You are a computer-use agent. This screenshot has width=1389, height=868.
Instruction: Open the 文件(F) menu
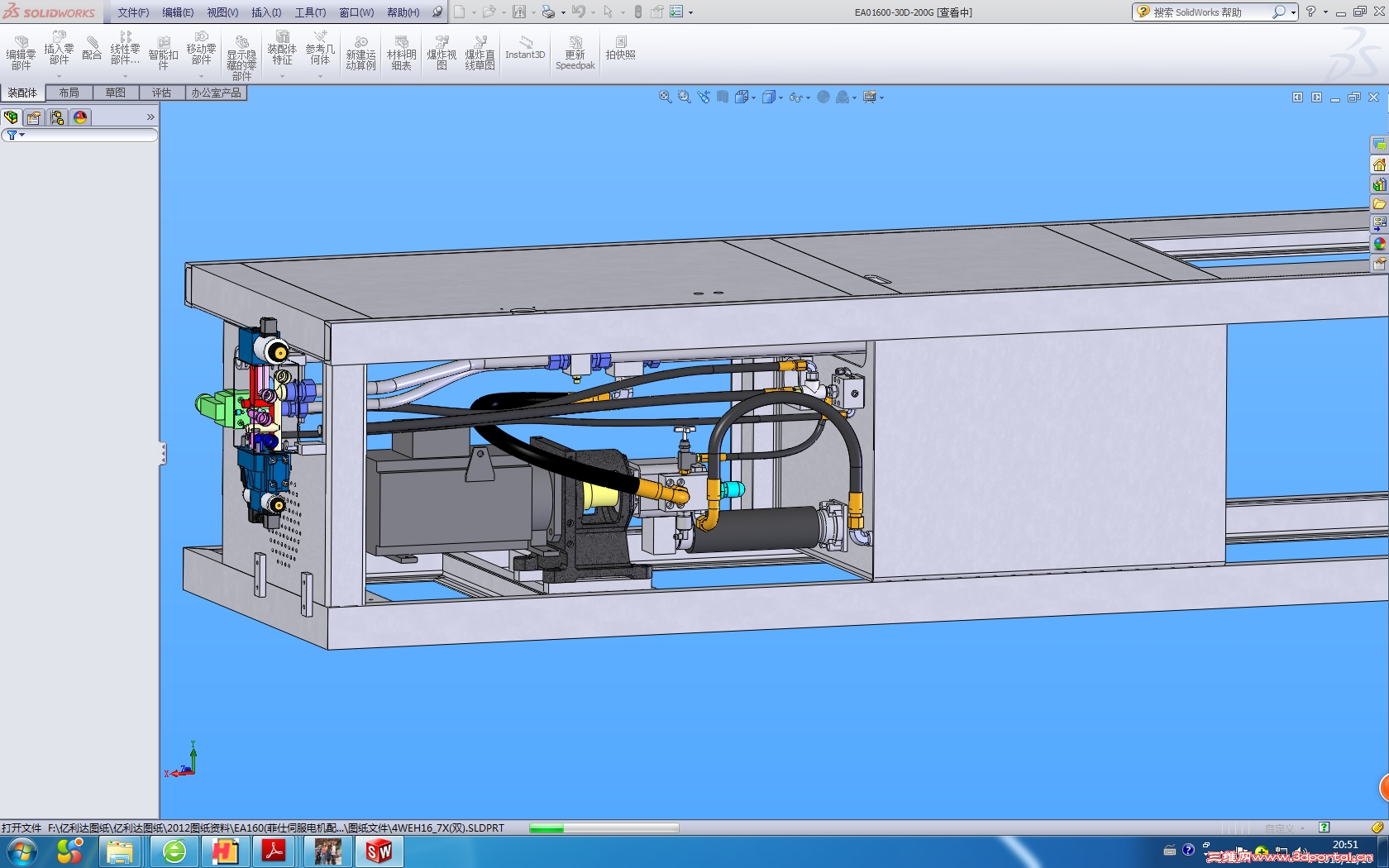[133, 12]
